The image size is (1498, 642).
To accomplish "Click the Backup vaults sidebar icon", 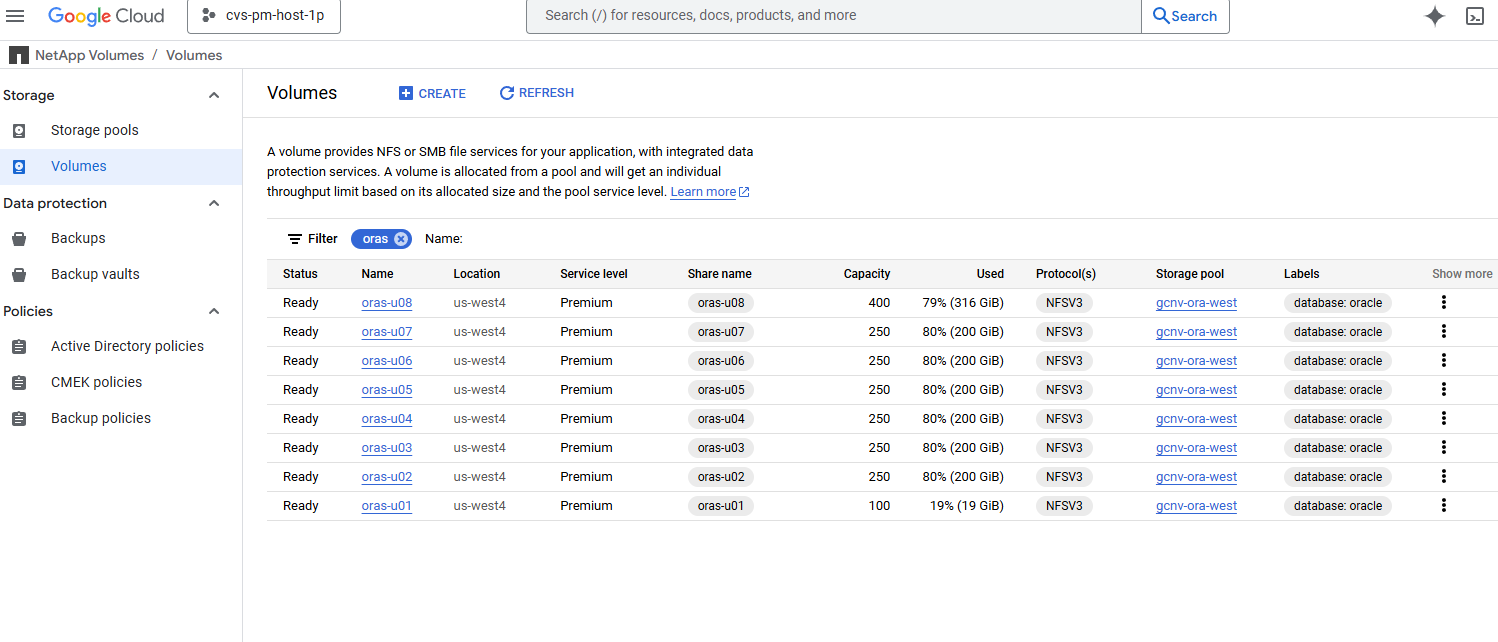I will click(19, 275).
